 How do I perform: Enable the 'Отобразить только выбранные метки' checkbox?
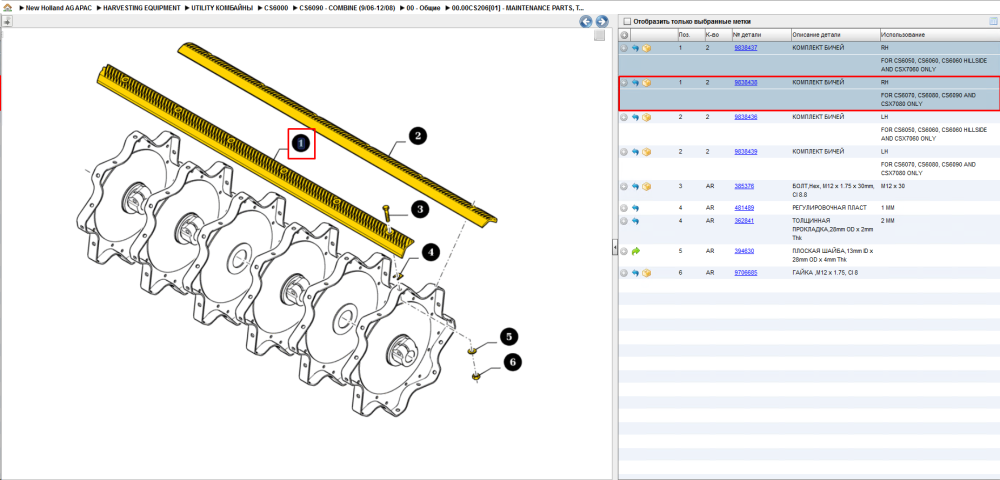pos(627,21)
